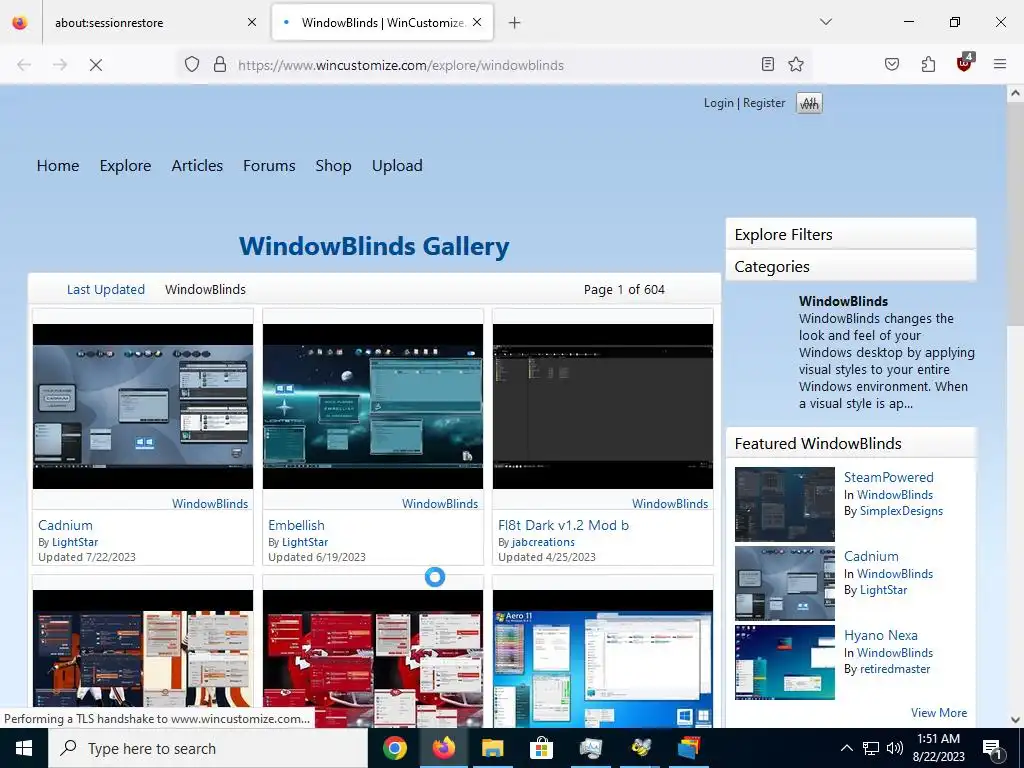
Task: Open orange-themed skin thumbnail in second row
Action: [x=143, y=658]
